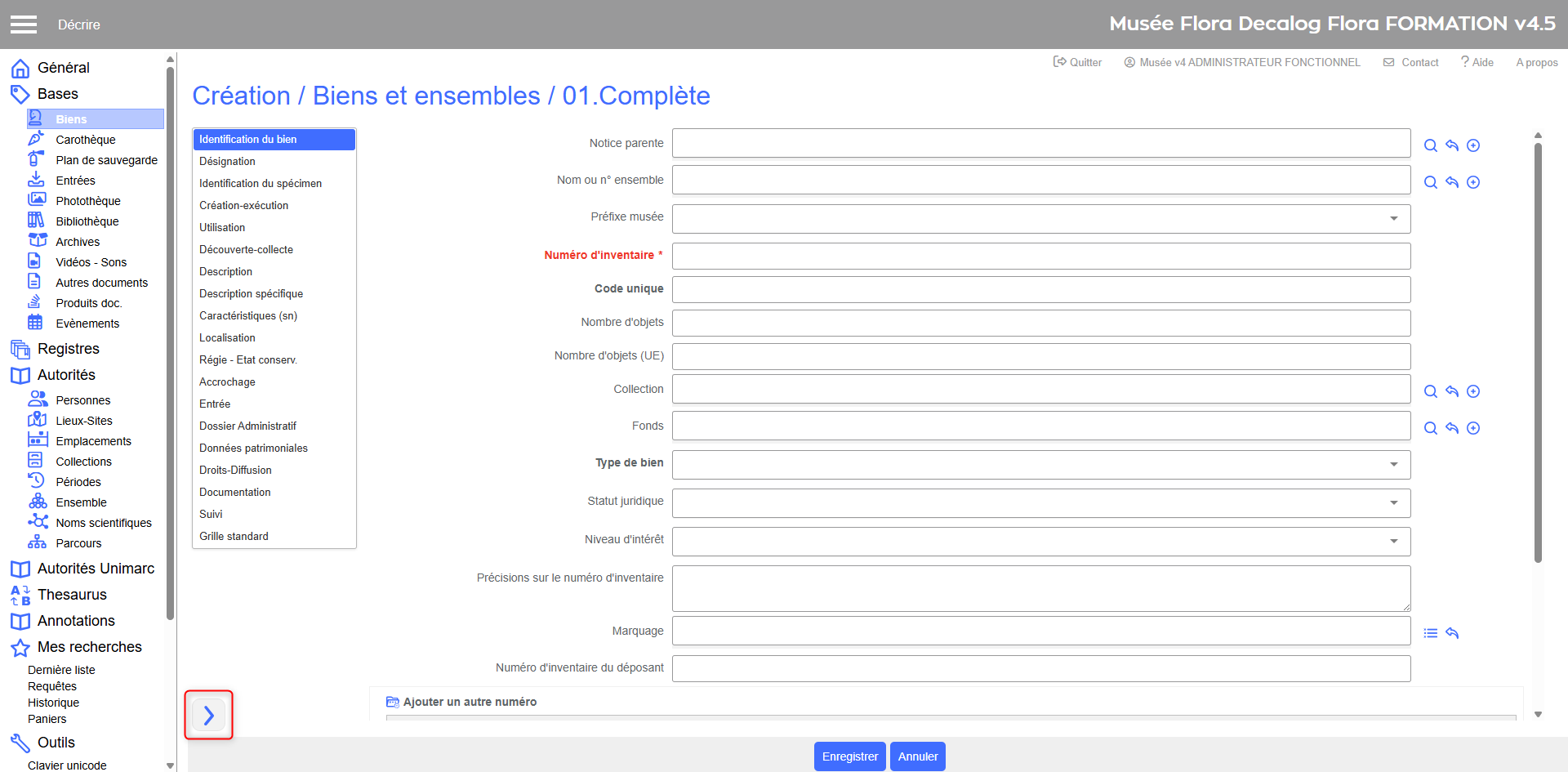
Task: Click the Mes recherches star icon
Action: coord(20,648)
